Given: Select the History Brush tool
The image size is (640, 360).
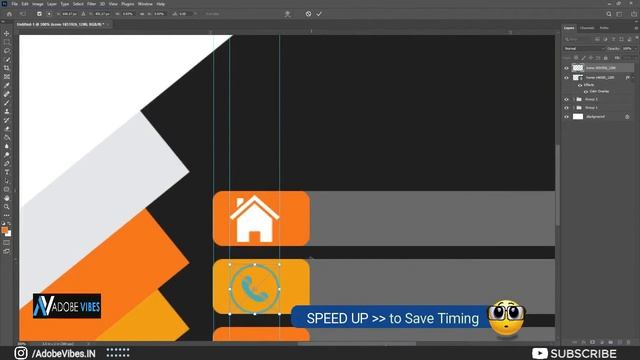Looking at the screenshot, I should click(x=7, y=120).
